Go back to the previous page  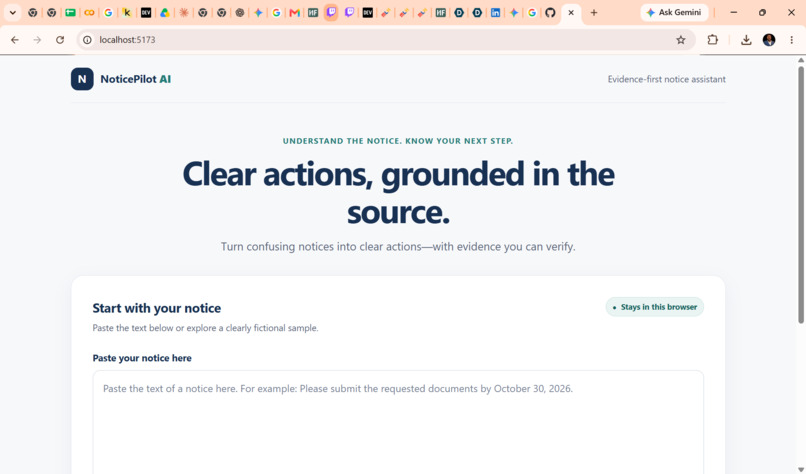[x=15, y=40]
